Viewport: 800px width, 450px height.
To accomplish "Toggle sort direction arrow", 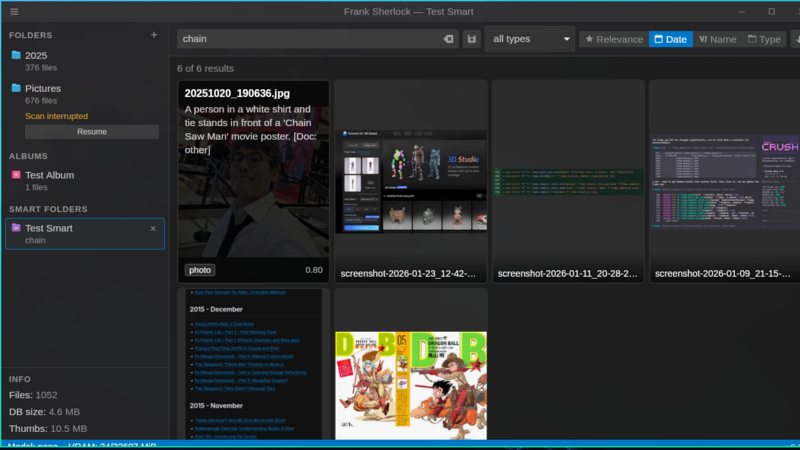I will pyautogui.click(x=795, y=39).
